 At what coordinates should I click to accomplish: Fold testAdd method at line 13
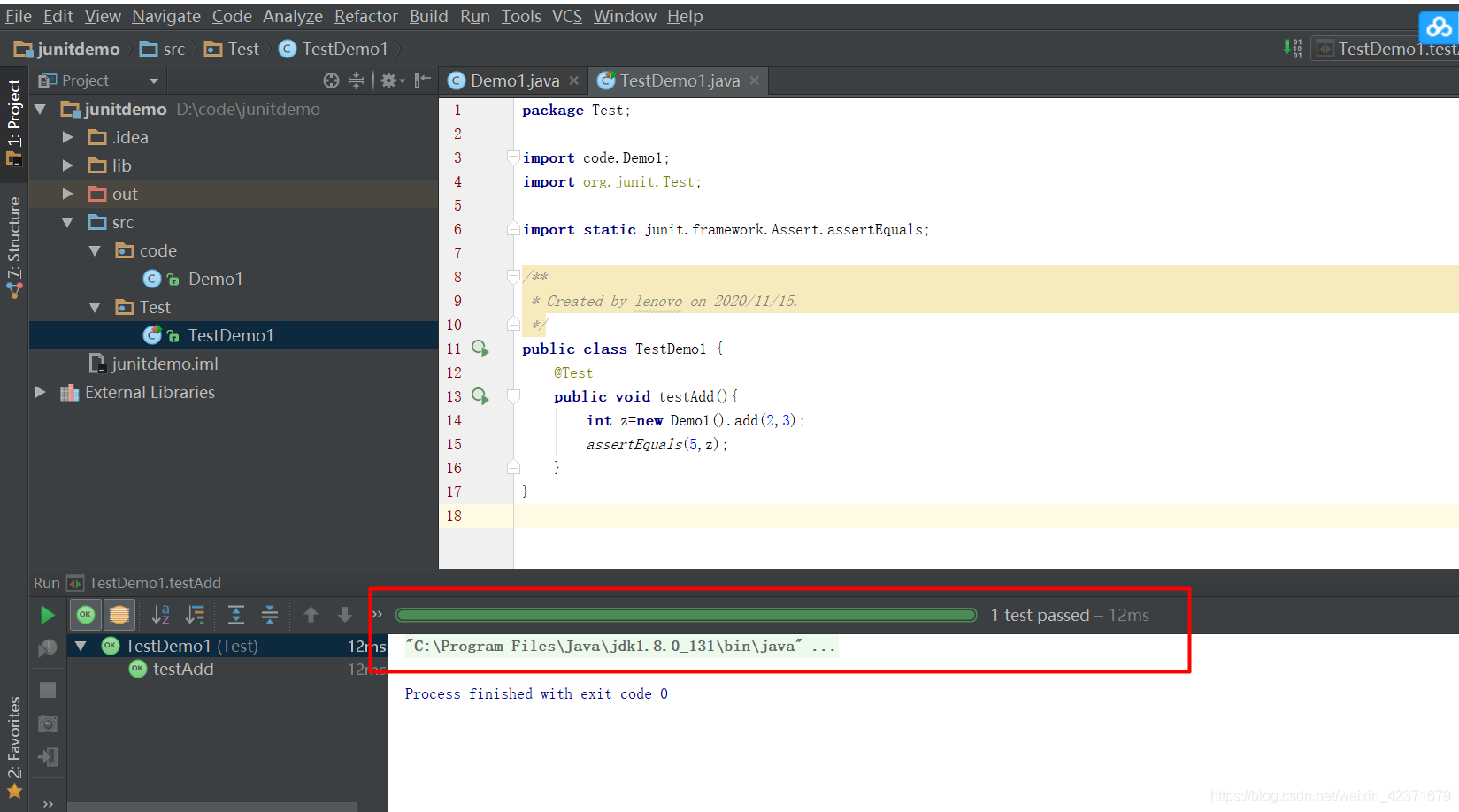513,395
